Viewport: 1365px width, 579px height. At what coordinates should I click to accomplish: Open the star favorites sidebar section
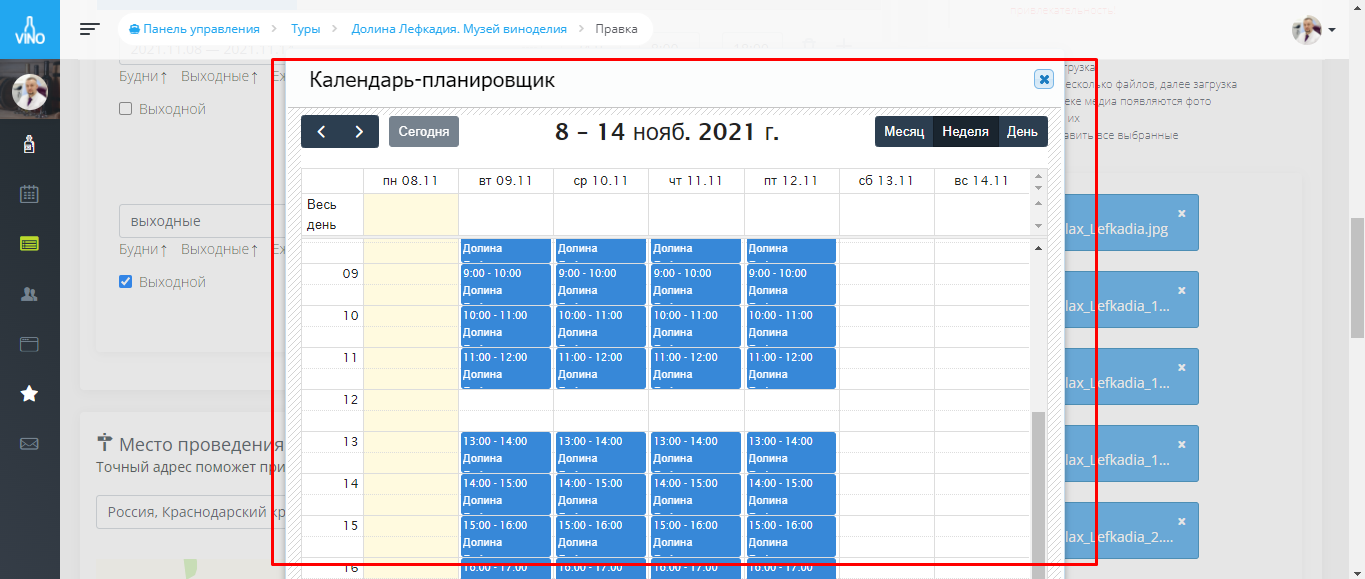pyautogui.click(x=30, y=394)
